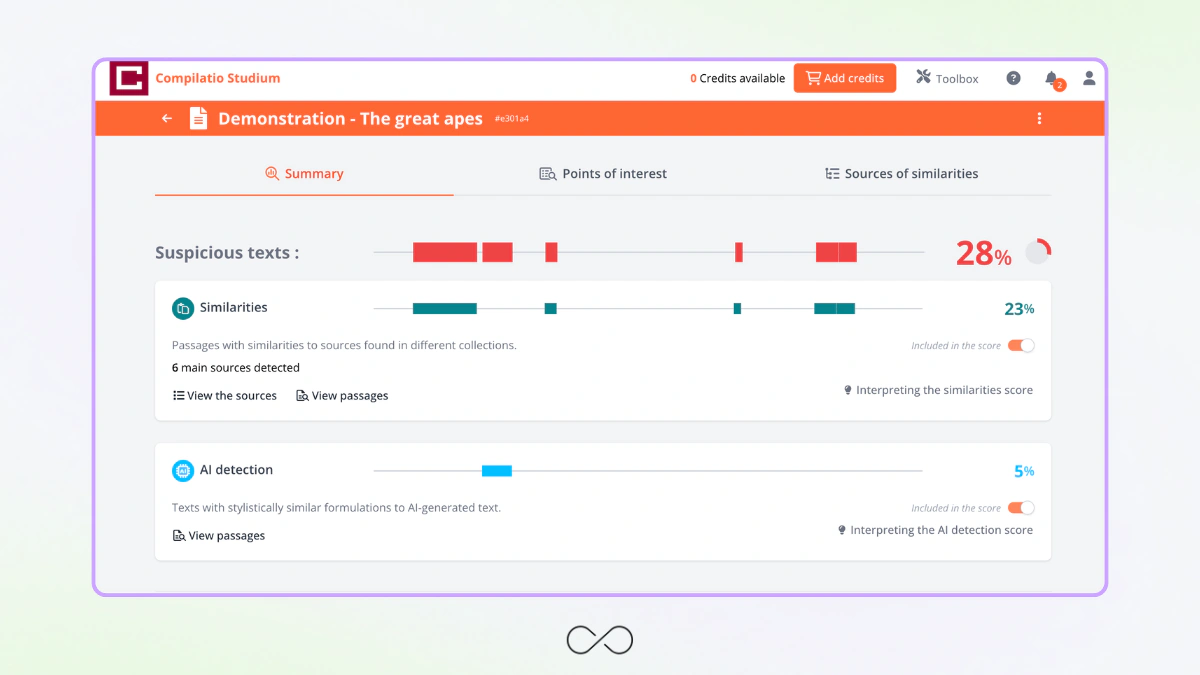Open the help question mark icon

pos(1013,78)
